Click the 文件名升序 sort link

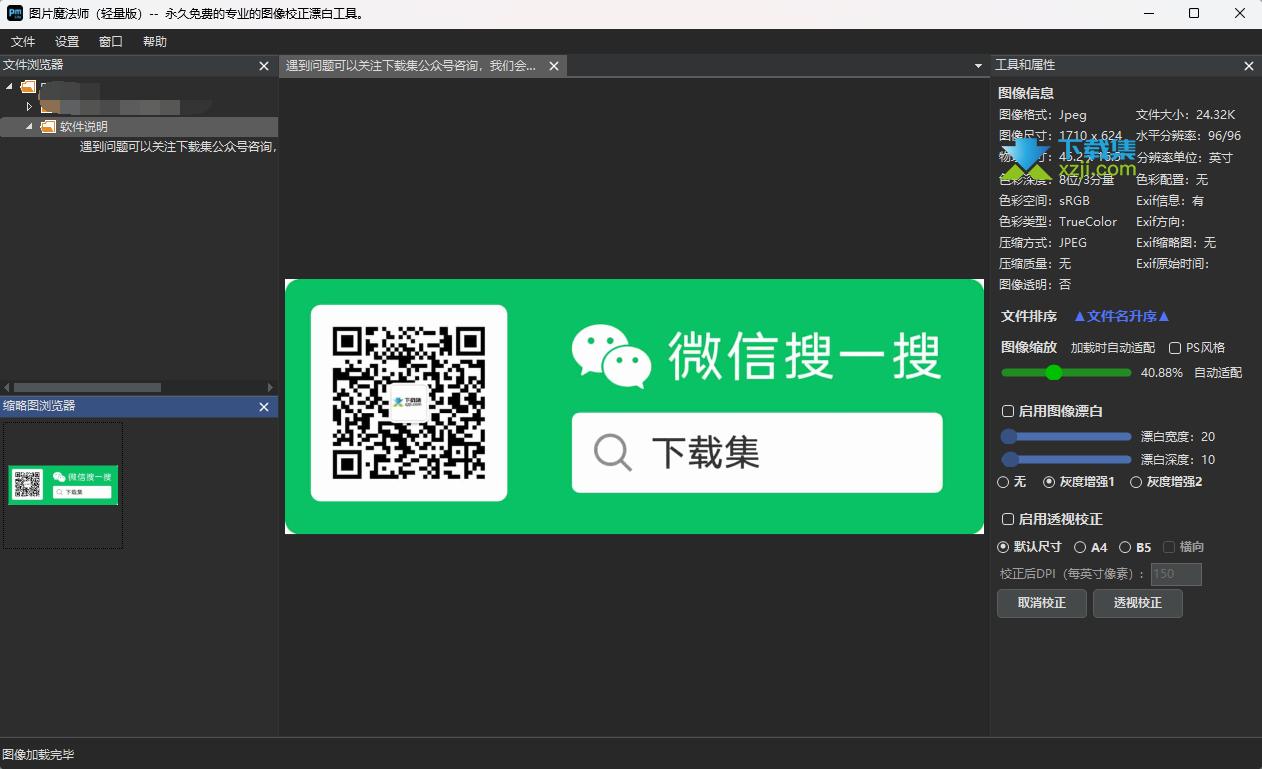[x=1121, y=316]
